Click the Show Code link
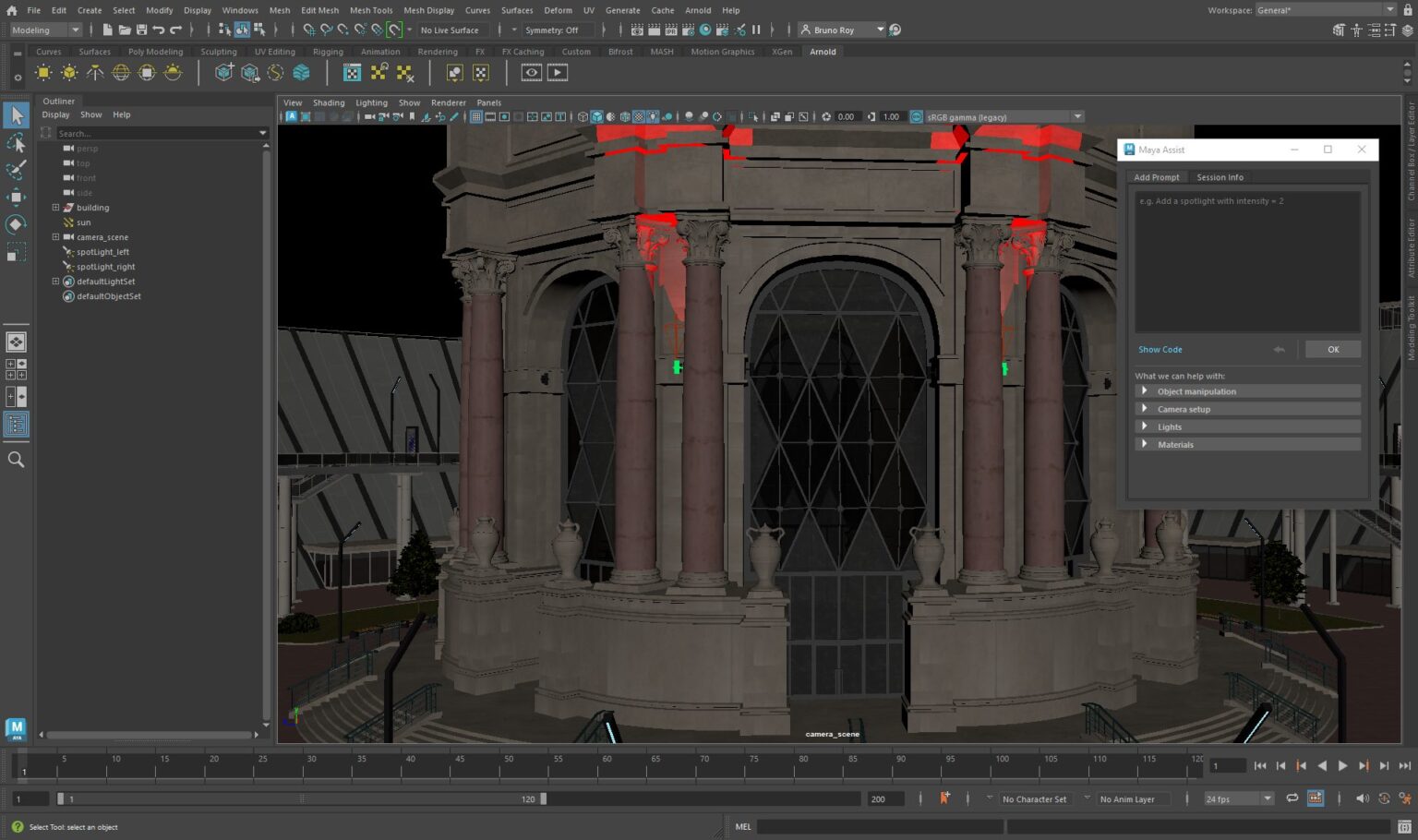1418x840 pixels. click(x=1160, y=350)
